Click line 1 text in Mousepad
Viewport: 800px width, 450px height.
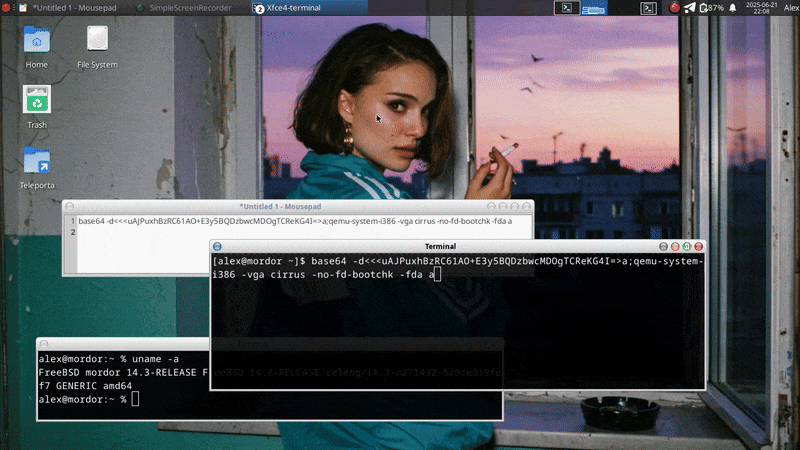point(295,221)
